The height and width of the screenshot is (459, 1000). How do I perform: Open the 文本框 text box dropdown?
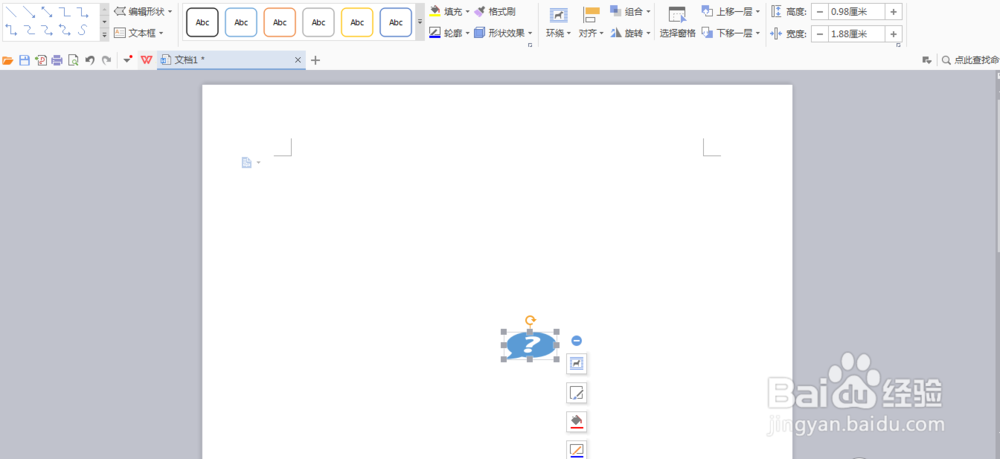click(138, 33)
